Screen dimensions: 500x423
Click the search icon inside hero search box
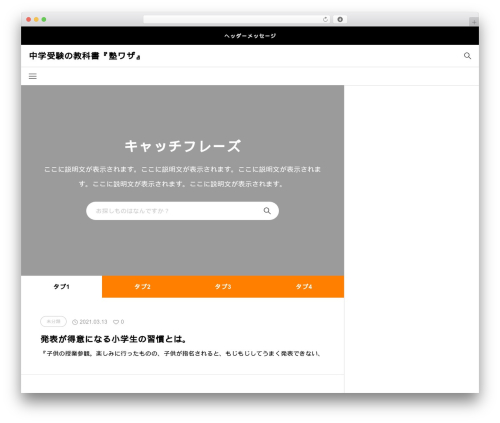click(x=267, y=211)
